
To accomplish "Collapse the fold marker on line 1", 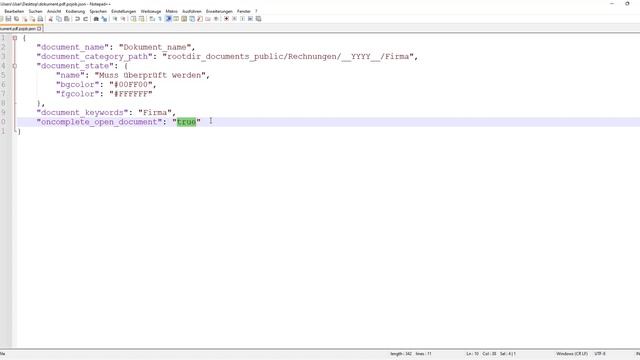I will click(x=15, y=38).
